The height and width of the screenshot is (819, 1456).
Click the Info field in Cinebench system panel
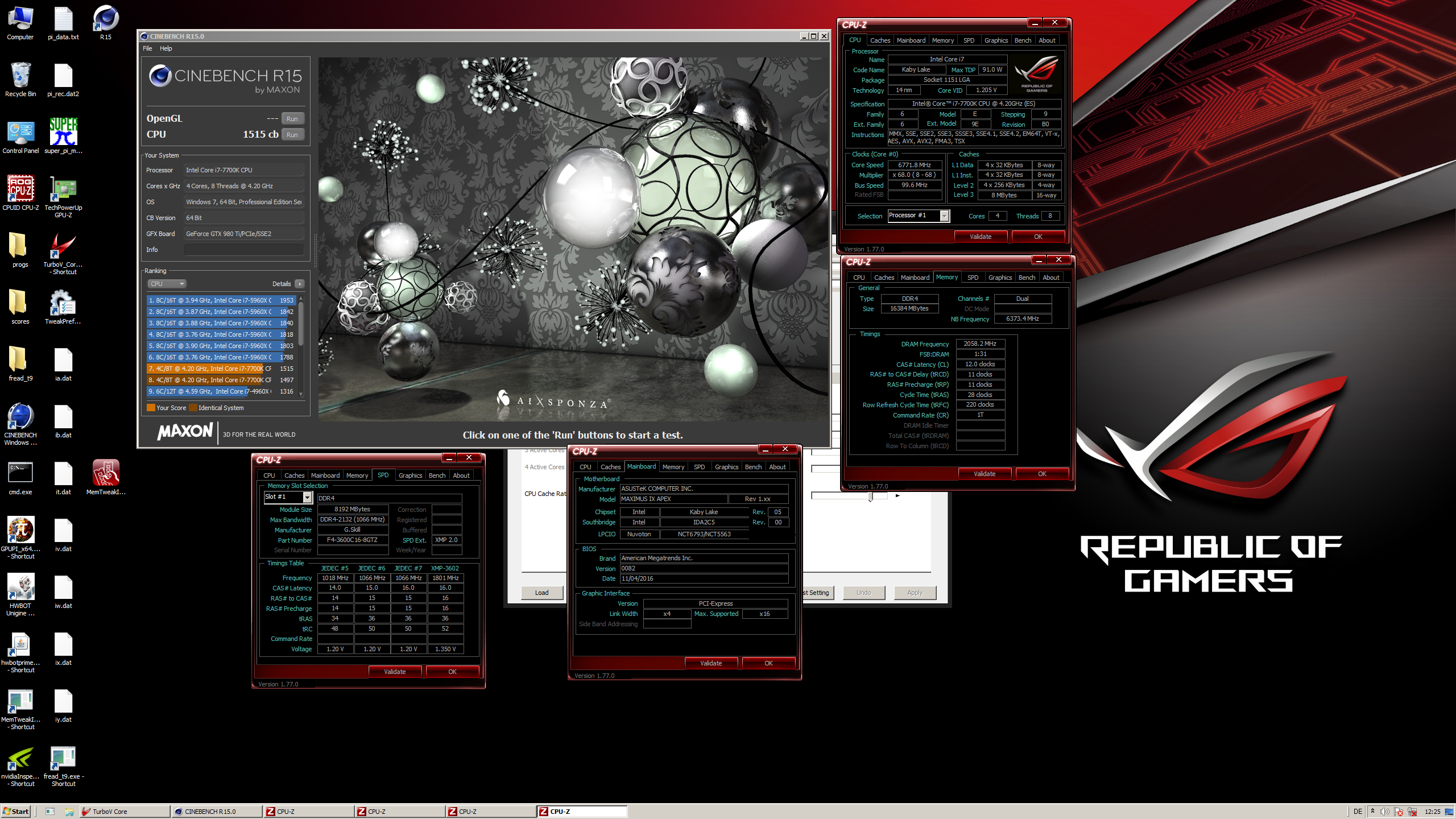tap(243, 250)
